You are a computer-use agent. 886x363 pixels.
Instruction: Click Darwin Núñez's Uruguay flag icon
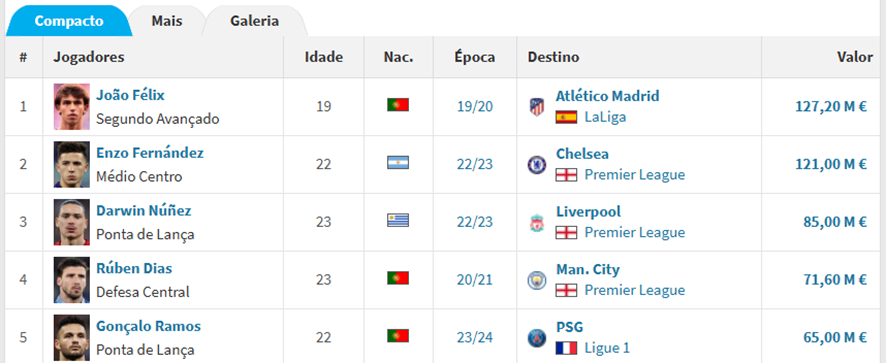pyautogui.click(x=398, y=221)
